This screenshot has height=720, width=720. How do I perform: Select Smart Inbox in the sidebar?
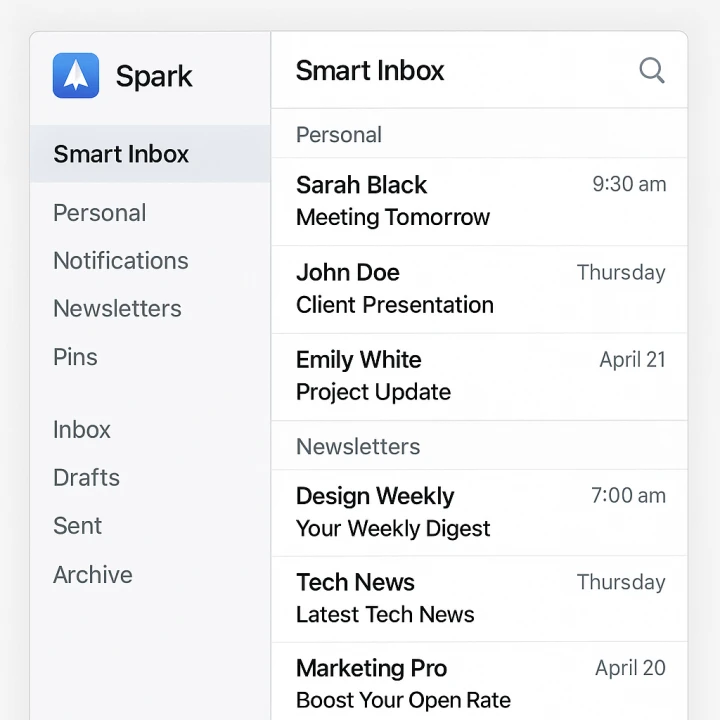click(150, 154)
